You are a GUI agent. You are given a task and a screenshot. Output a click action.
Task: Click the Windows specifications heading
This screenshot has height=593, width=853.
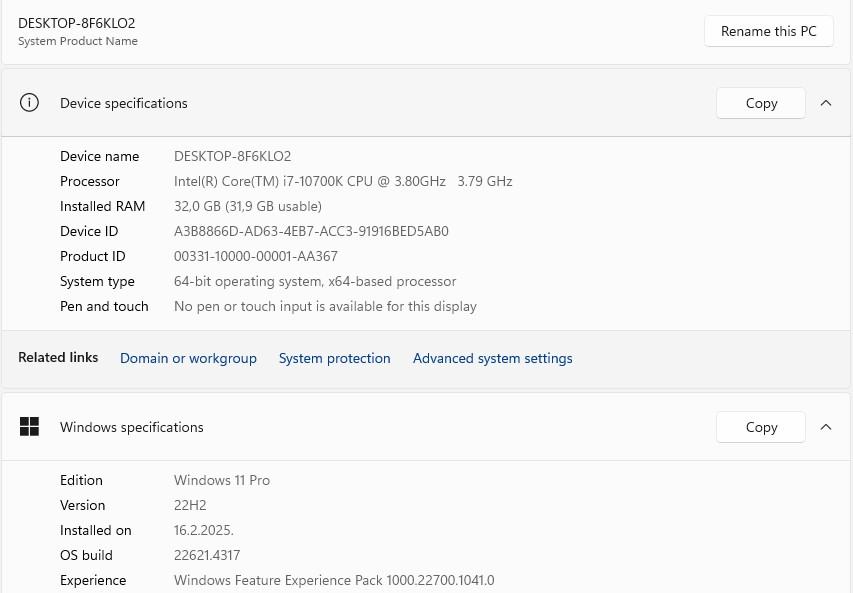click(x=132, y=427)
